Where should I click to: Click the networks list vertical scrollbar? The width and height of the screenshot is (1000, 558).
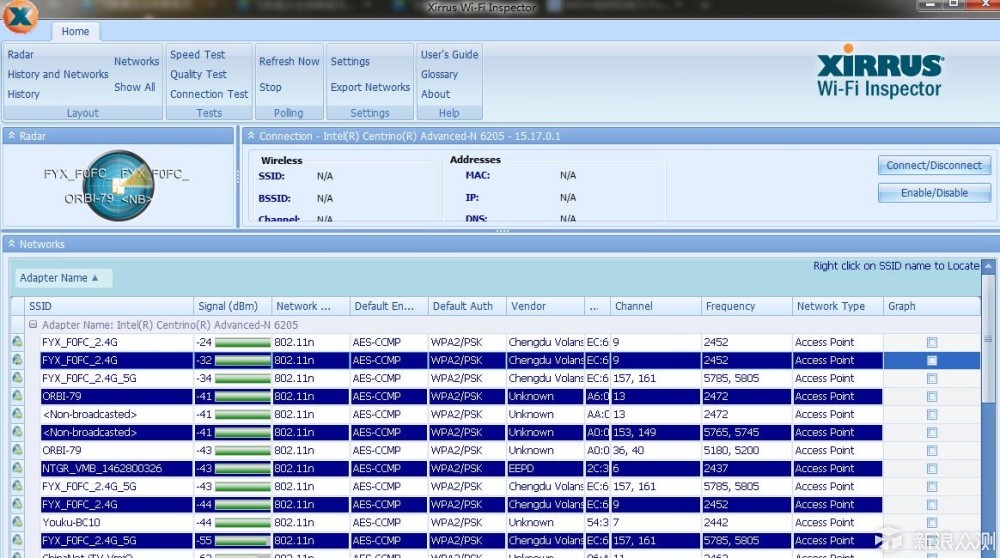988,408
